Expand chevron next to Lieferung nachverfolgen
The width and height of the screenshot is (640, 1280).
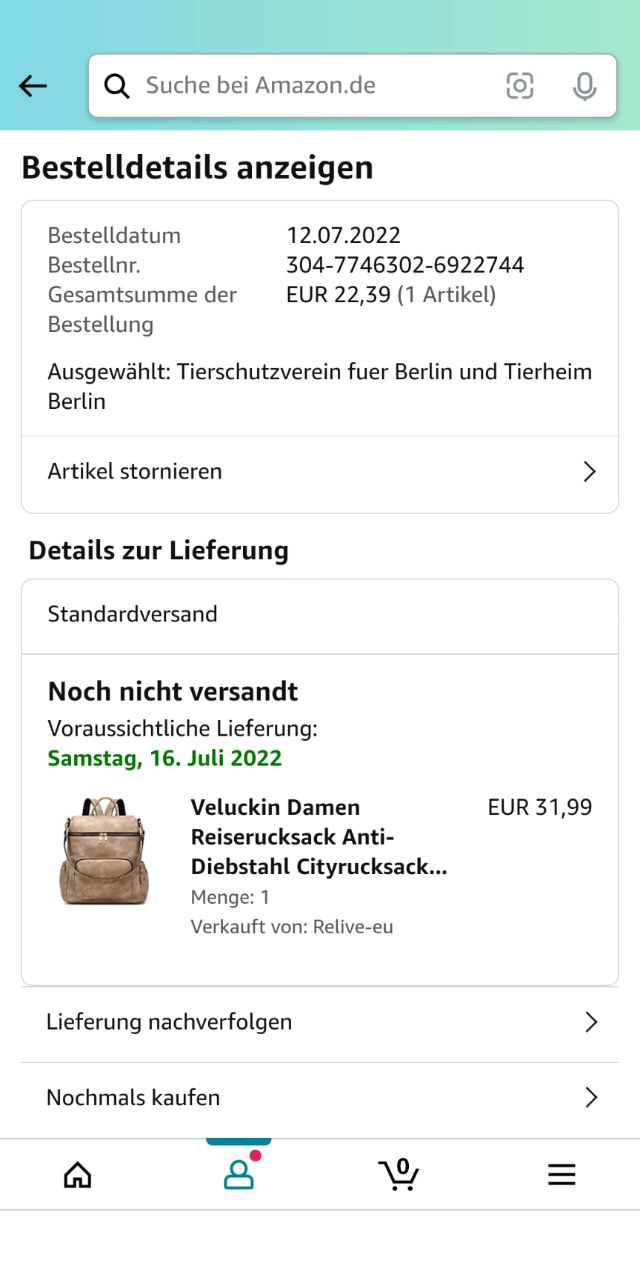590,1022
